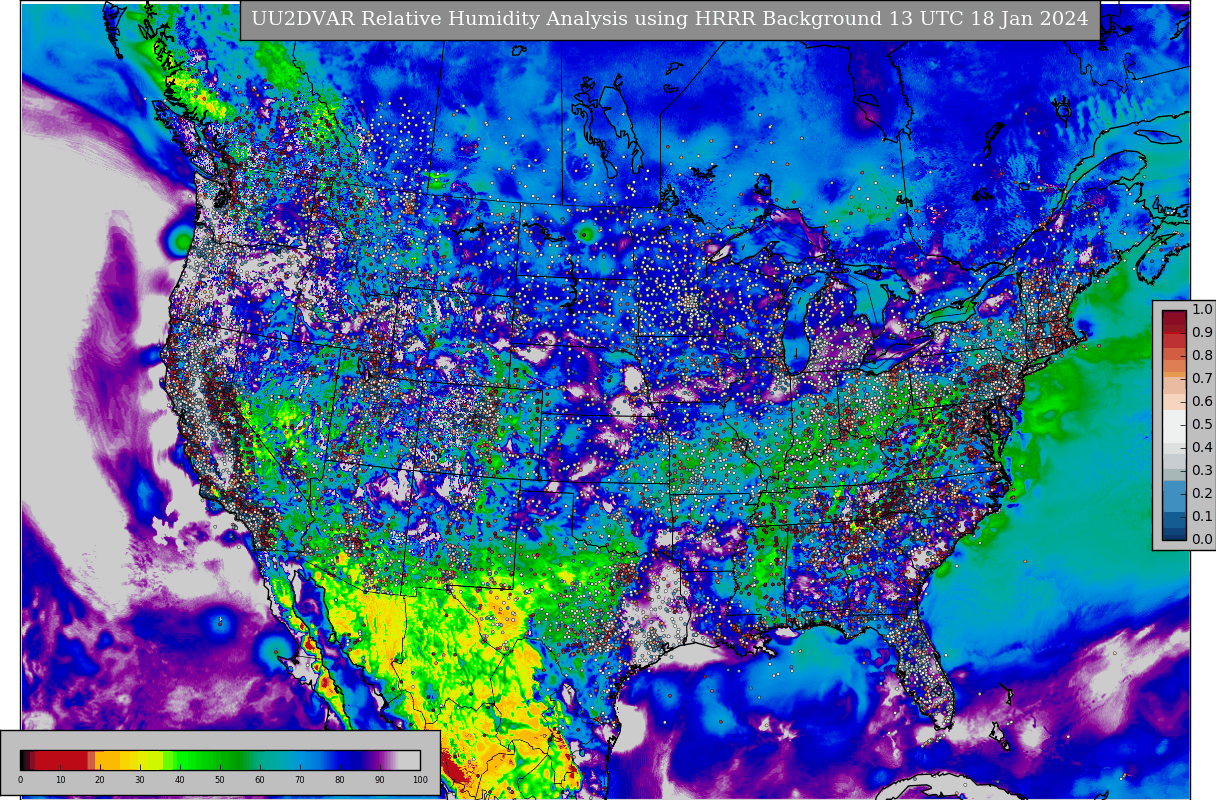Click the 20 tick on humidity colorbar
Image resolution: width=1216 pixels, height=800 pixels.
click(x=100, y=780)
